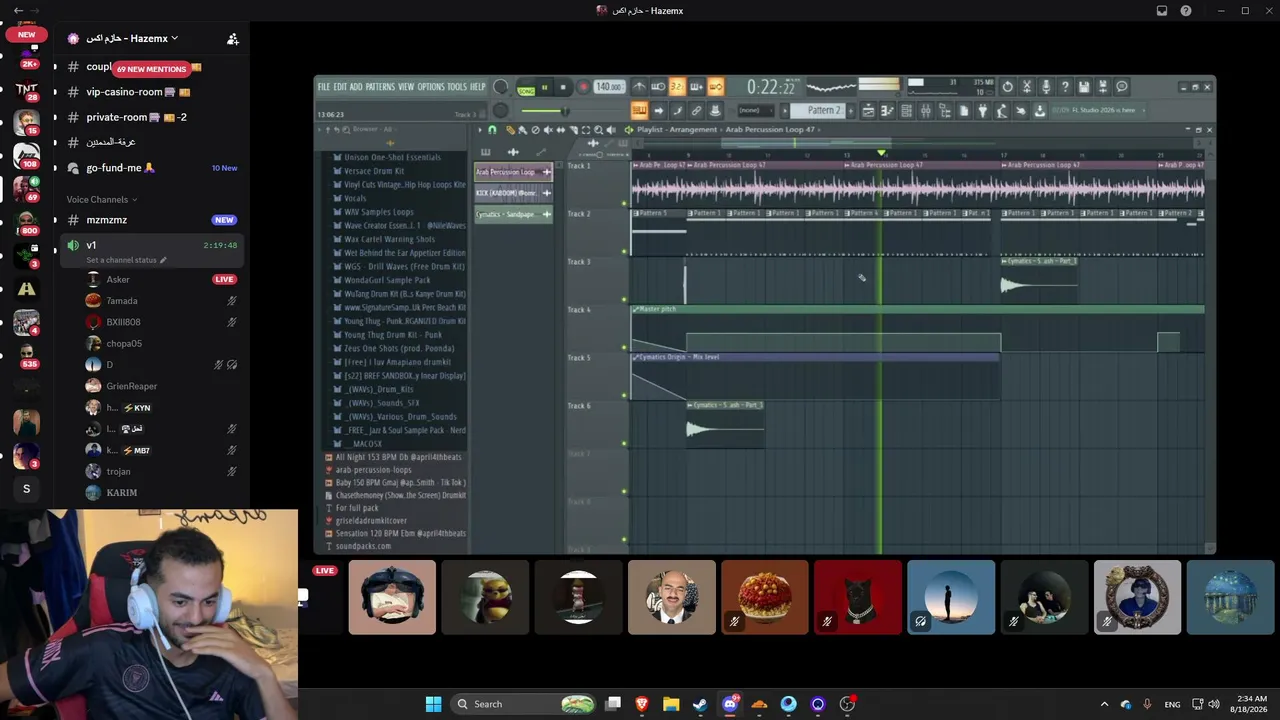Viewport: 1280px width, 720px height.
Task: Open the Vocals browser folder
Action: pos(355,198)
